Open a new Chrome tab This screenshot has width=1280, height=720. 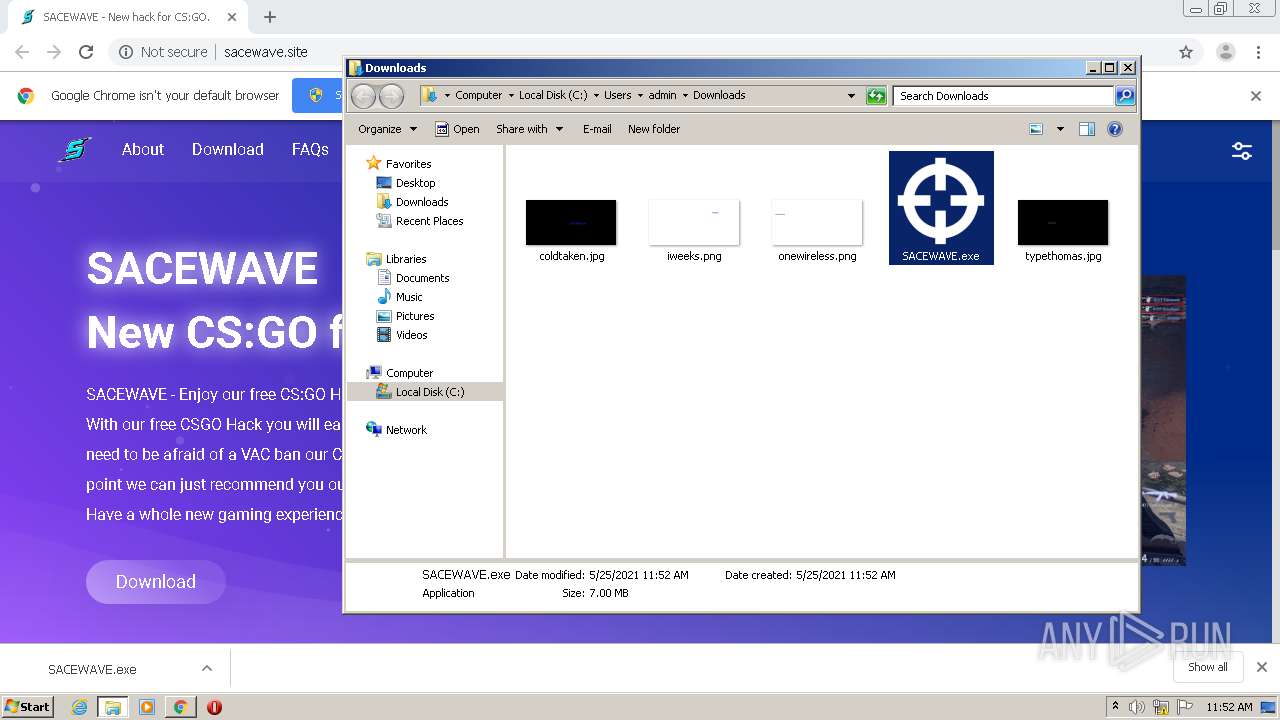point(269,17)
